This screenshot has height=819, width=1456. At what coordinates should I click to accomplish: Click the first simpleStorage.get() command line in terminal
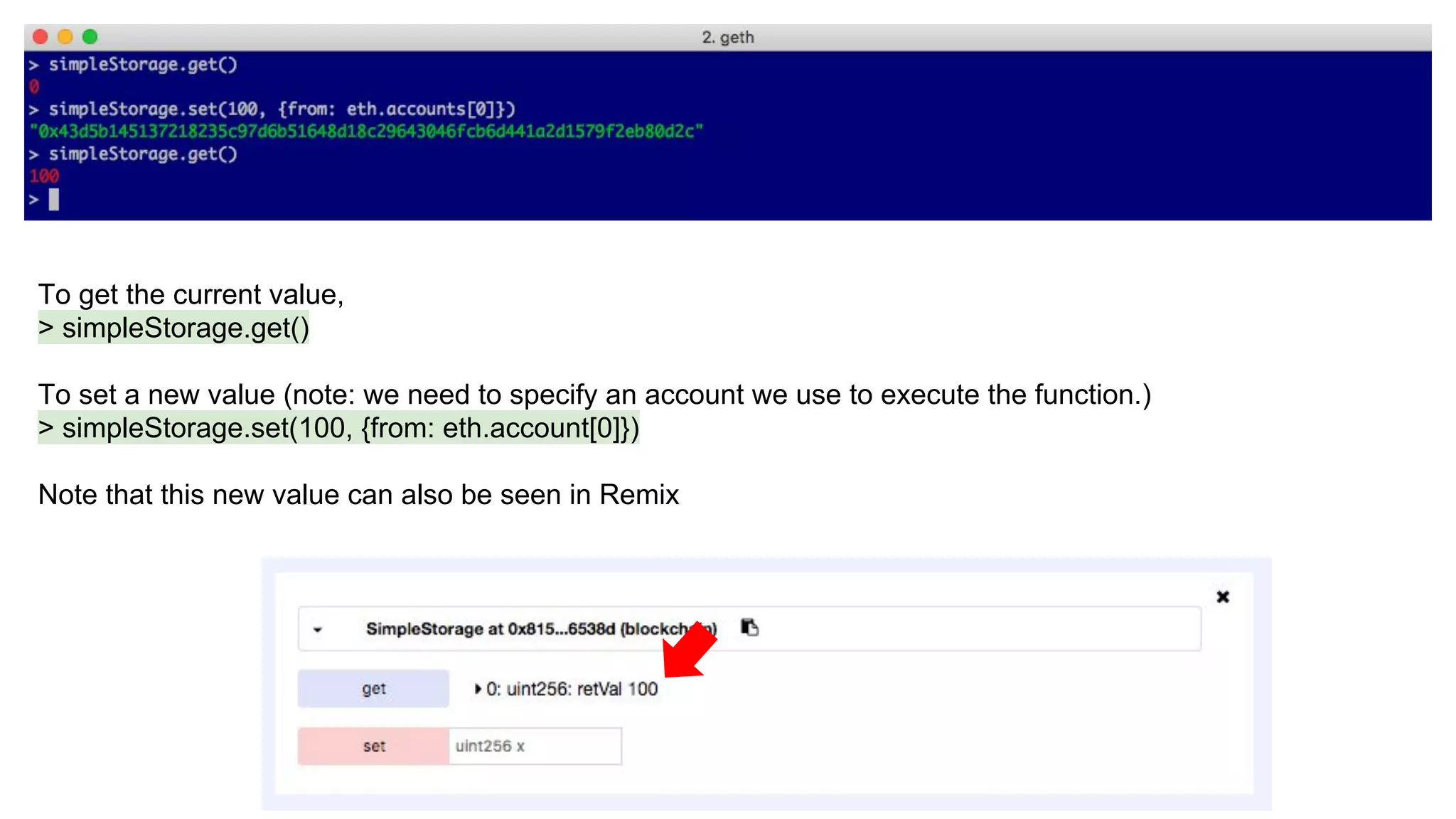[133, 65]
